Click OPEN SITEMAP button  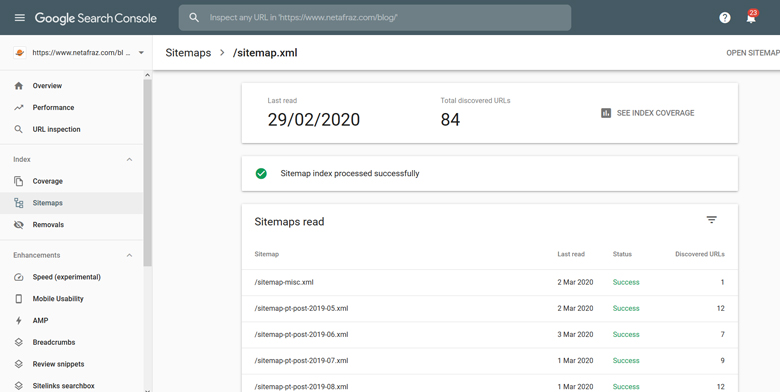753,53
